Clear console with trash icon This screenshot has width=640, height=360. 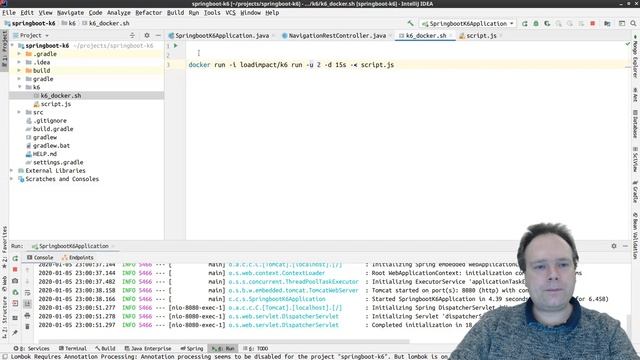point(27,327)
